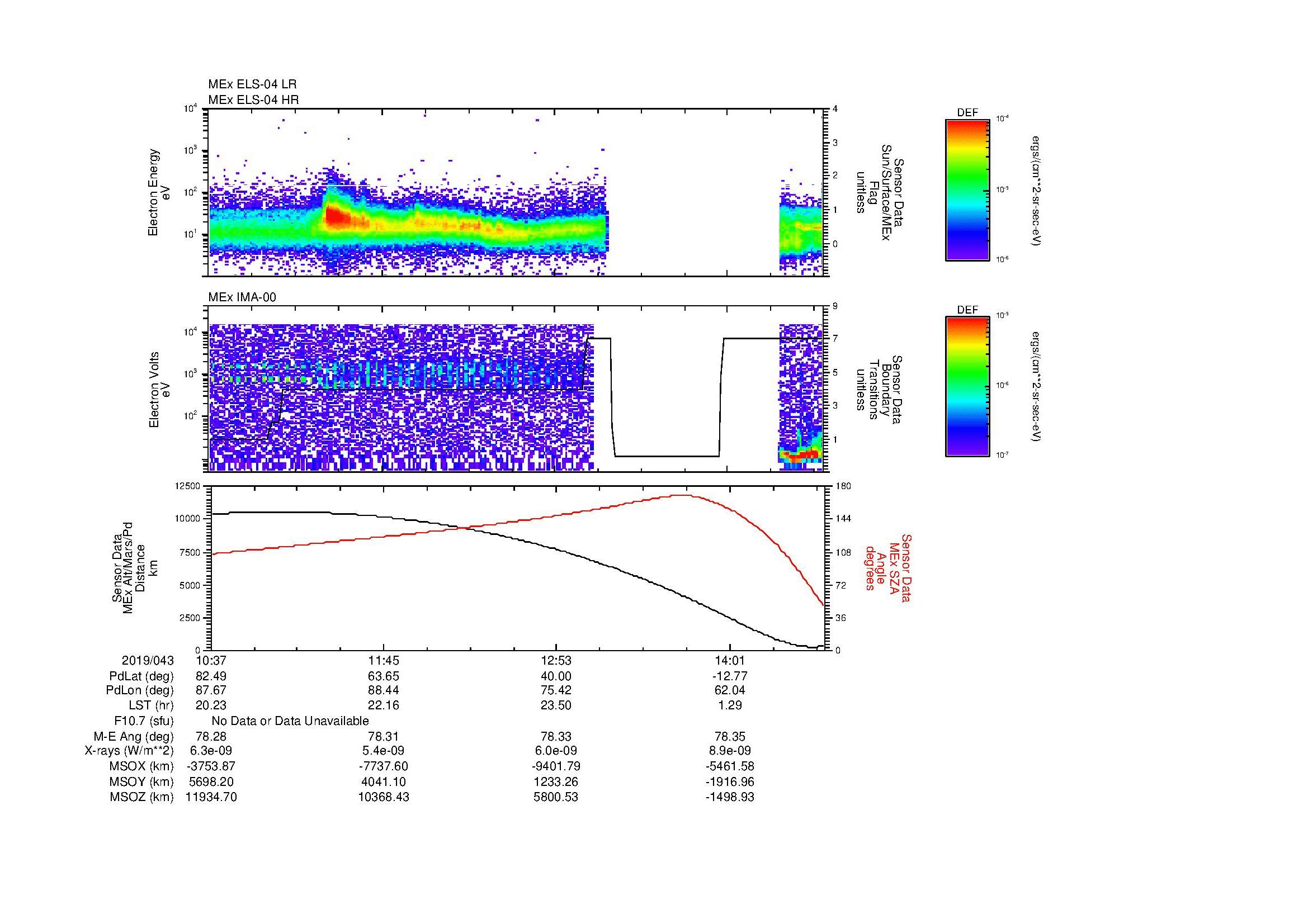The width and height of the screenshot is (1308, 924).
Task: Select LST value '23.50'
Action: coord(556,705)
